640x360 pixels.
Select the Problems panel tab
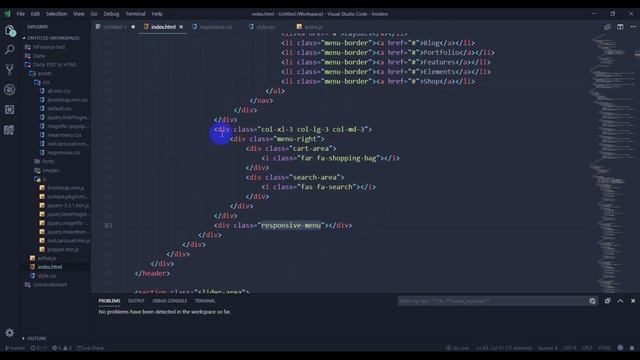click(109, 301)
